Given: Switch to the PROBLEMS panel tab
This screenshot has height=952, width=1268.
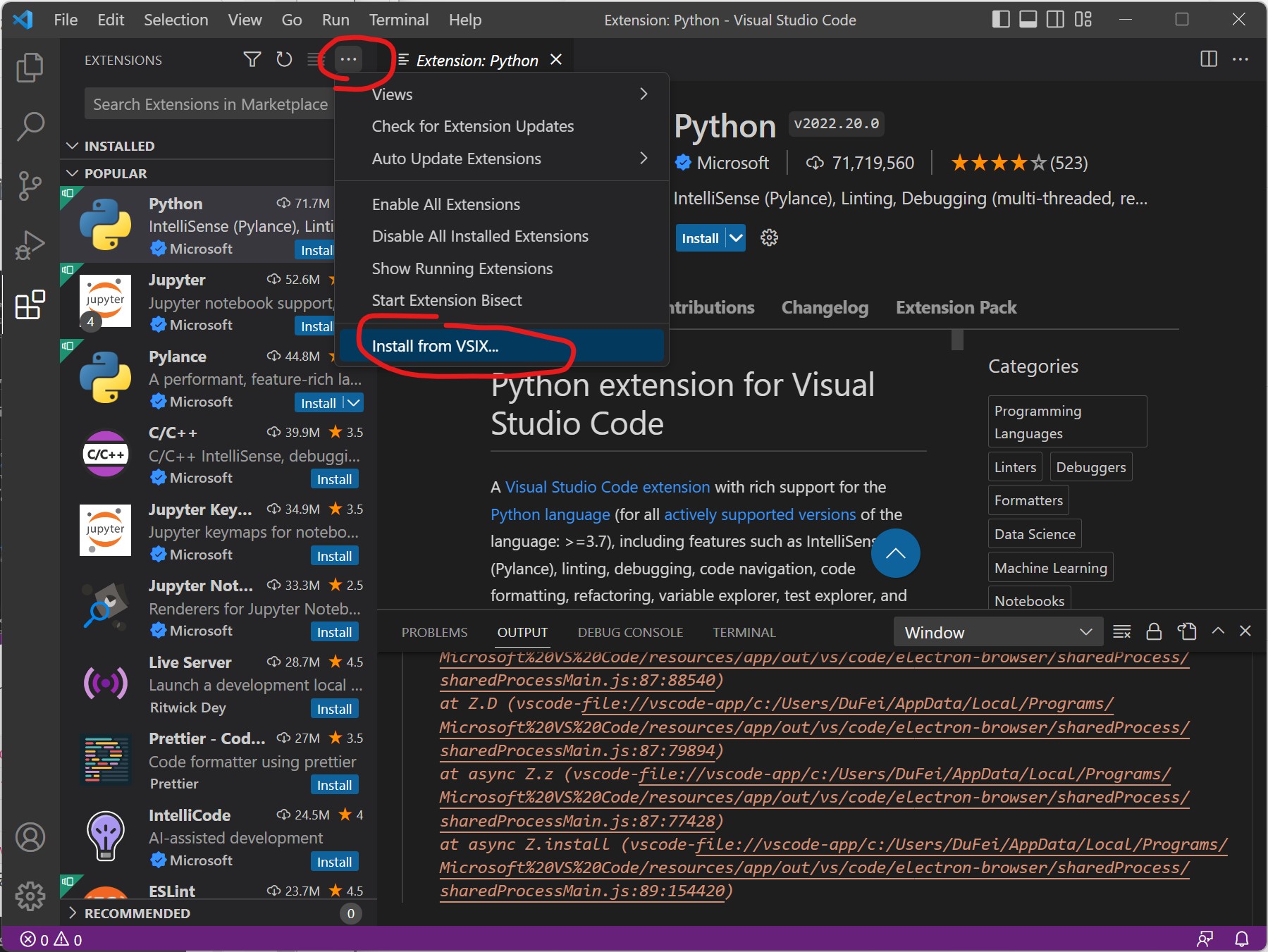Looking at the screenshot, I should tap(434, 632).
